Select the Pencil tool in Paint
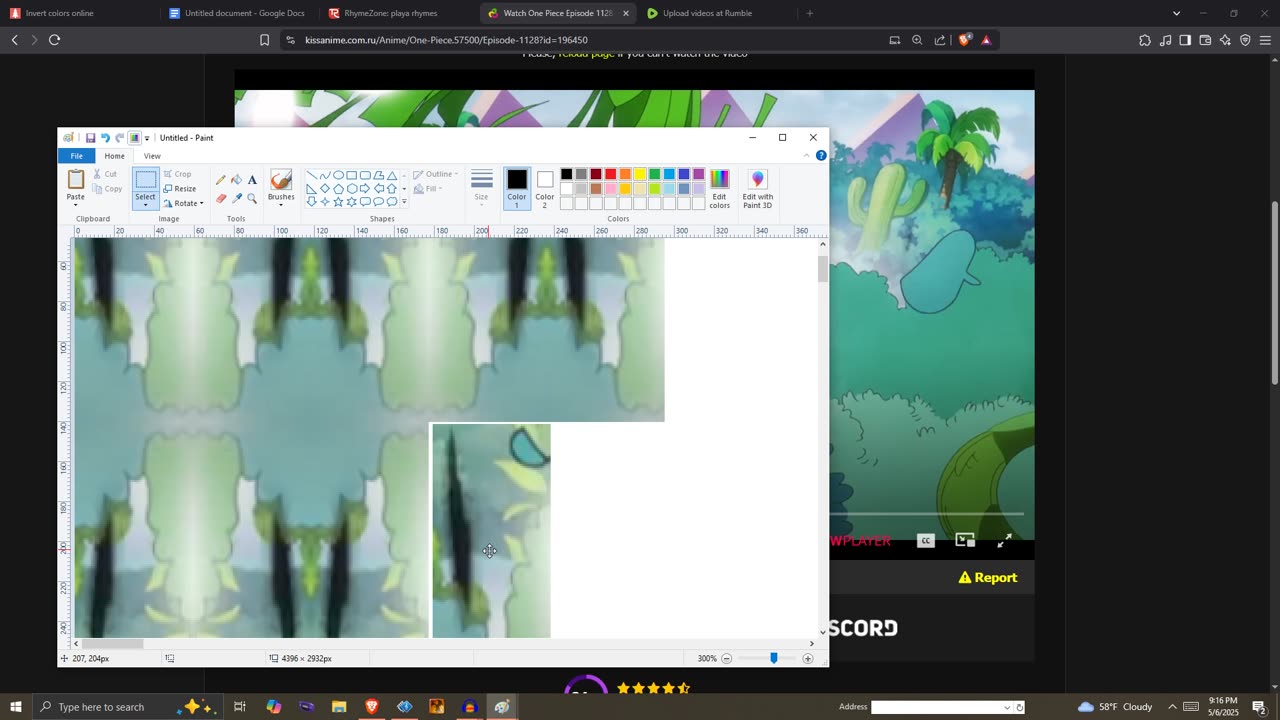Screen dimensions: 1280x720 click(220, 180)
